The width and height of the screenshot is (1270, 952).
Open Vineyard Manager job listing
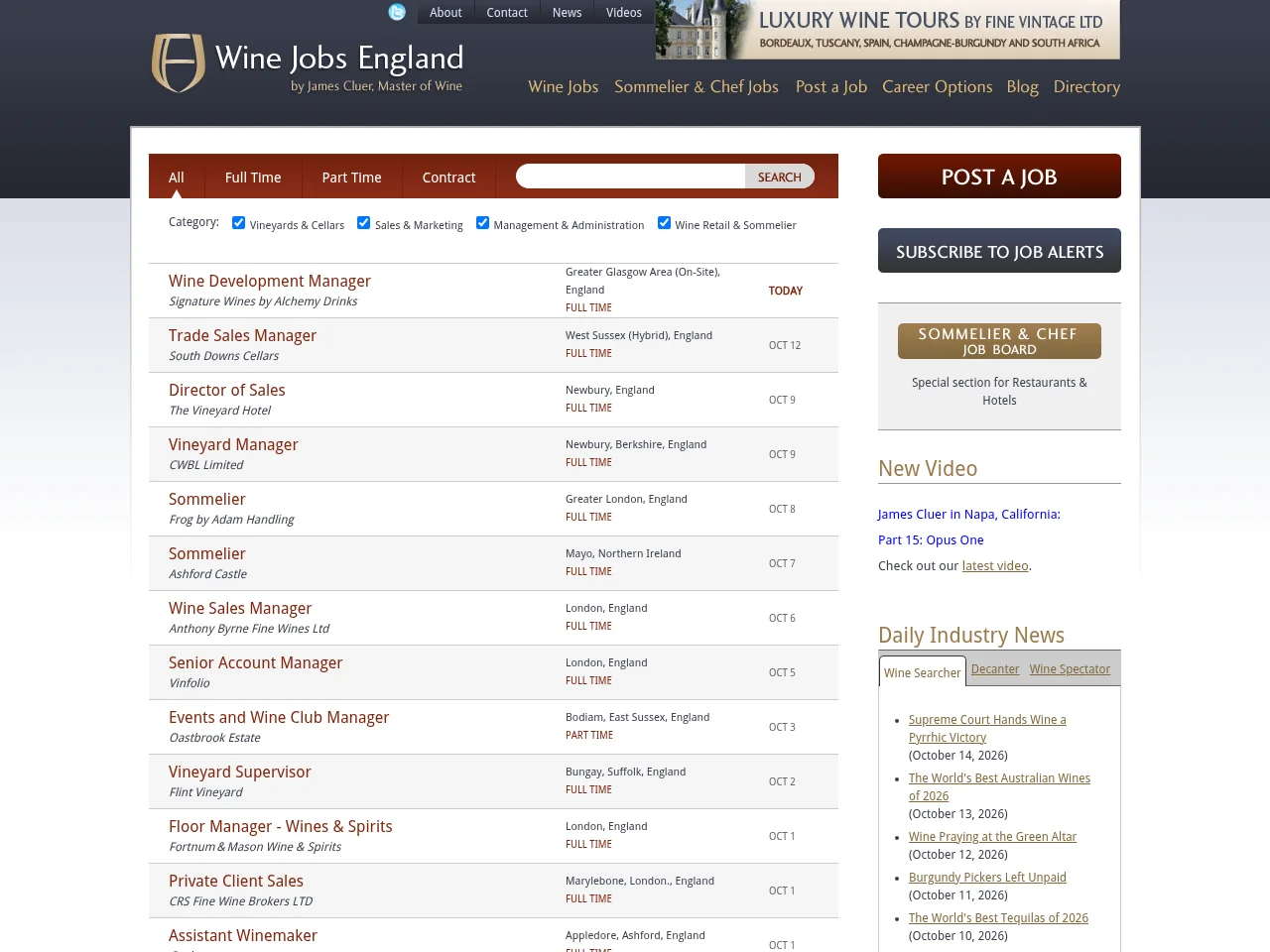233,444
